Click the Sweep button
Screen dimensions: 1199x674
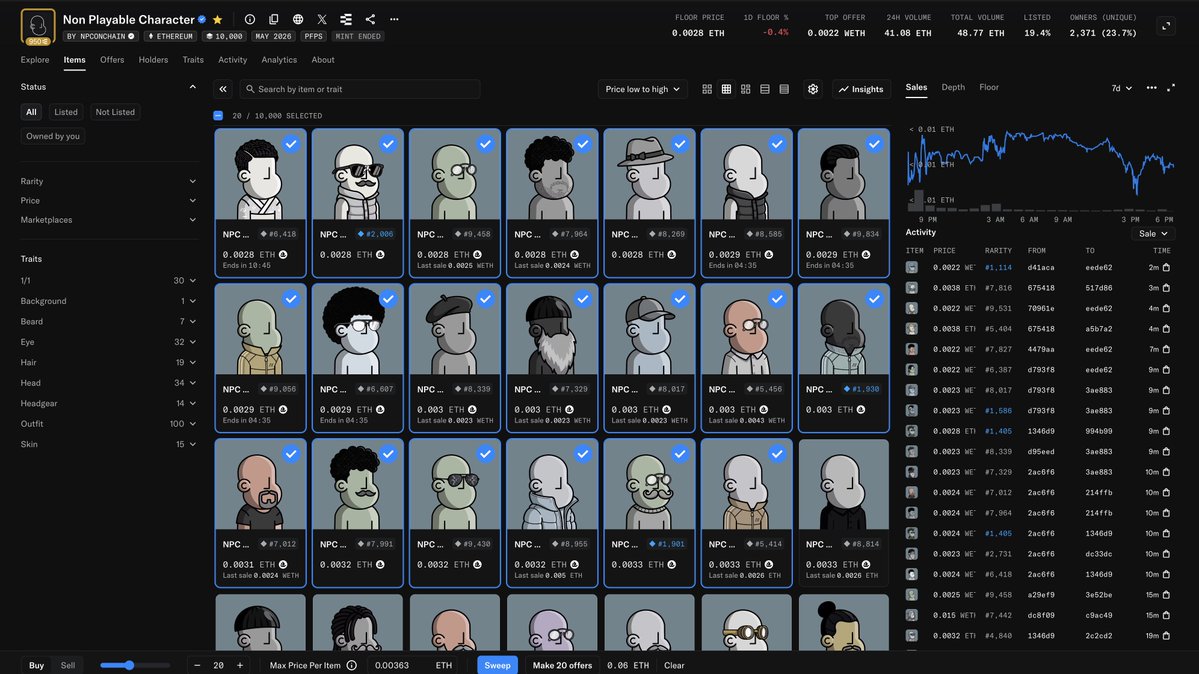click(497, 666)
